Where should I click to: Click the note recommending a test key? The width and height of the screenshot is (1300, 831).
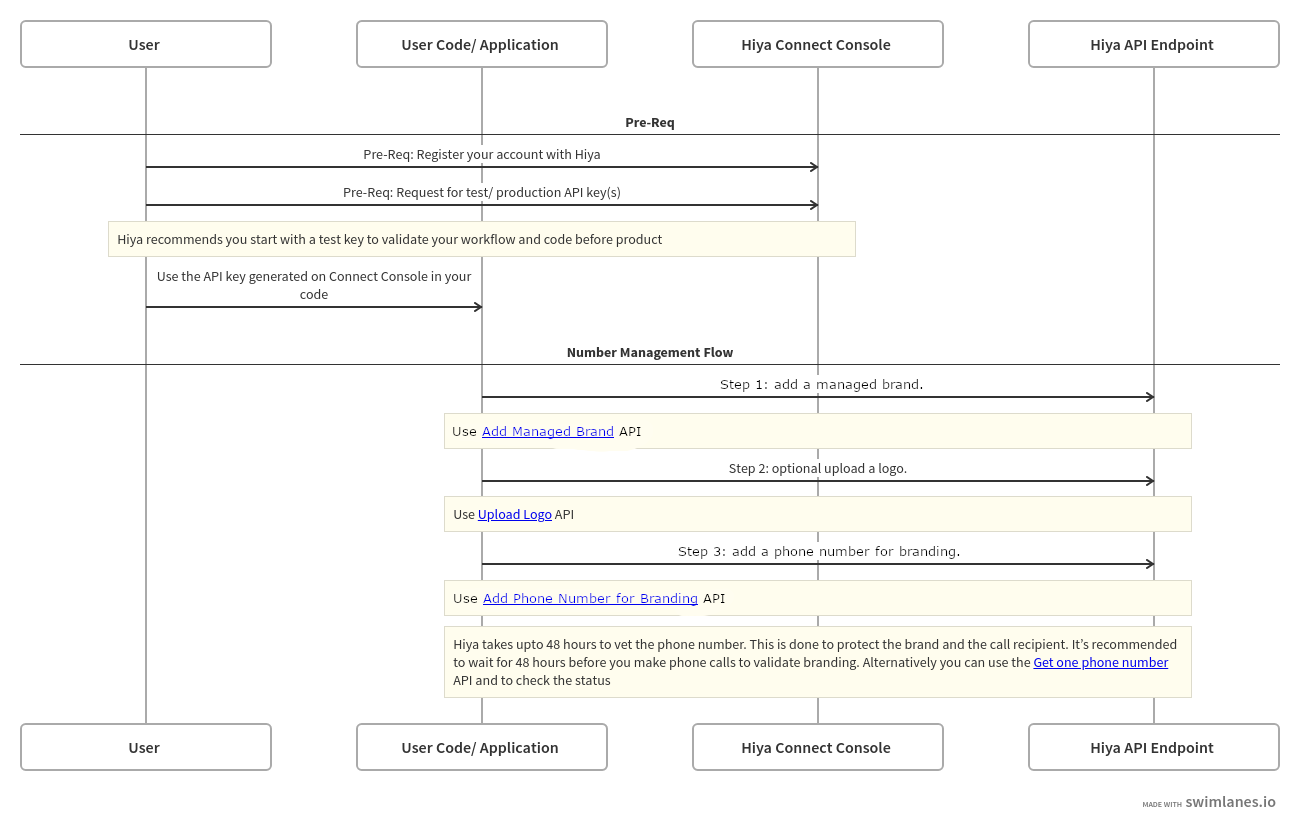tap(482, 239)
